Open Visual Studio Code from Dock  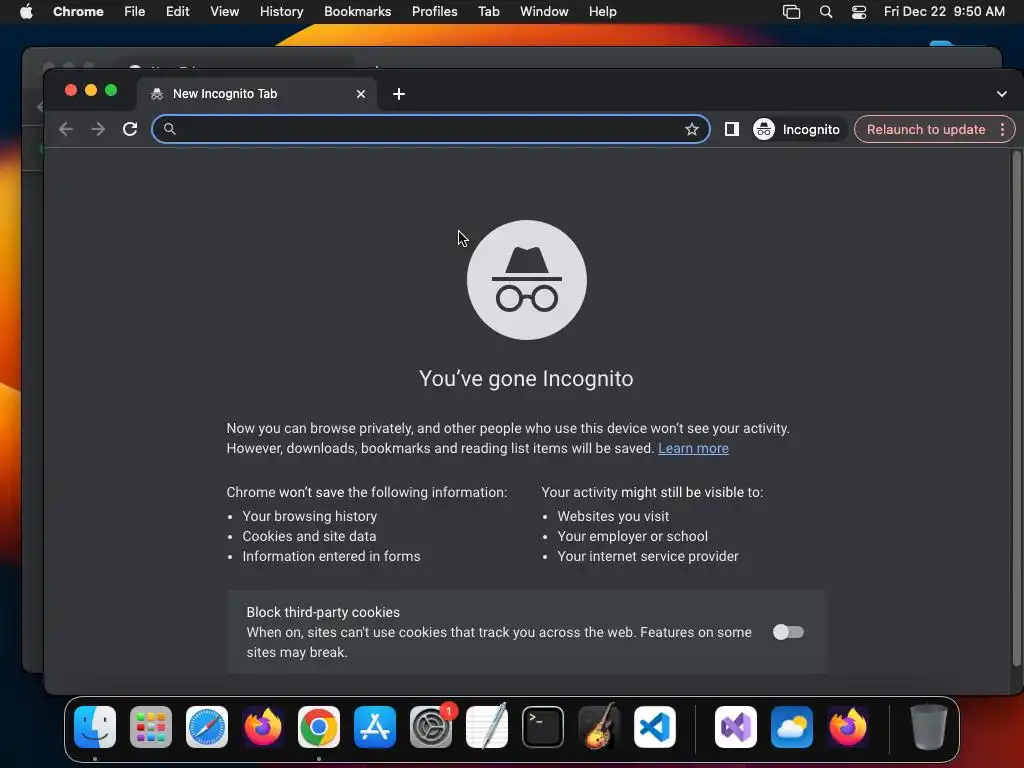point(655,727)
